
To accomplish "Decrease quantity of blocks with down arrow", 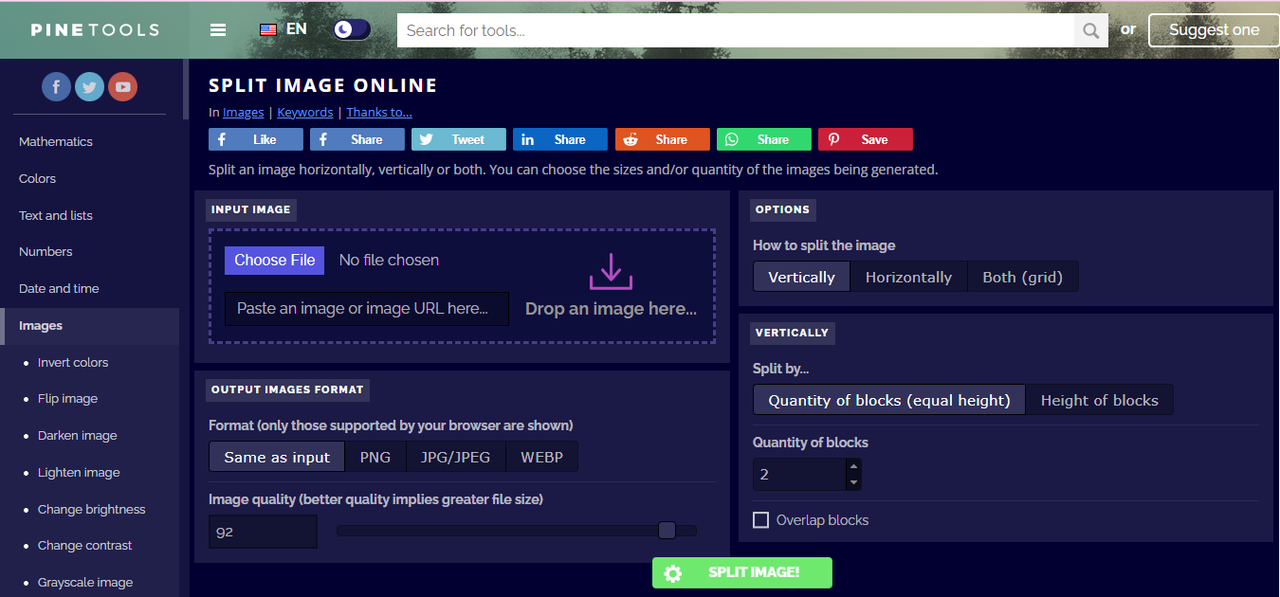I will [x=853, y=482].
